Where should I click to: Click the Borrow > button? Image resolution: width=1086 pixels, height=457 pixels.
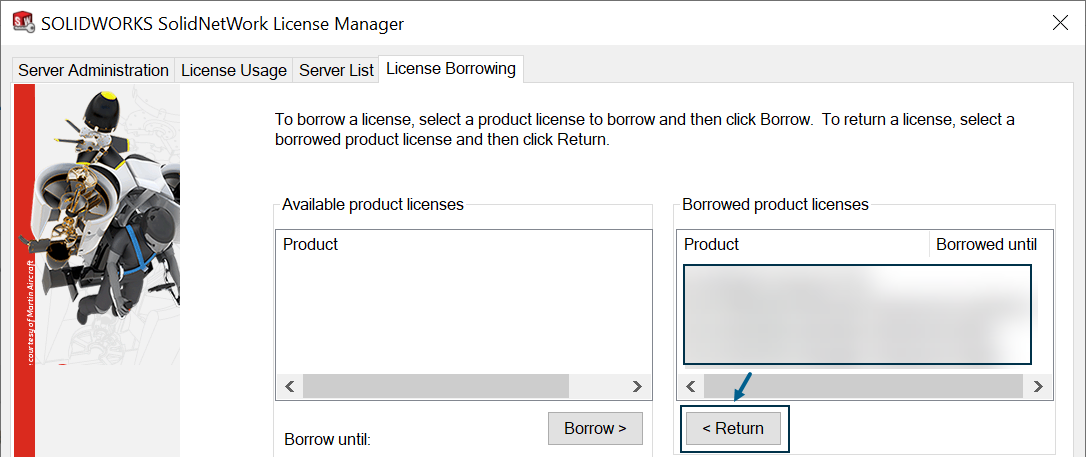coord(595,429)
